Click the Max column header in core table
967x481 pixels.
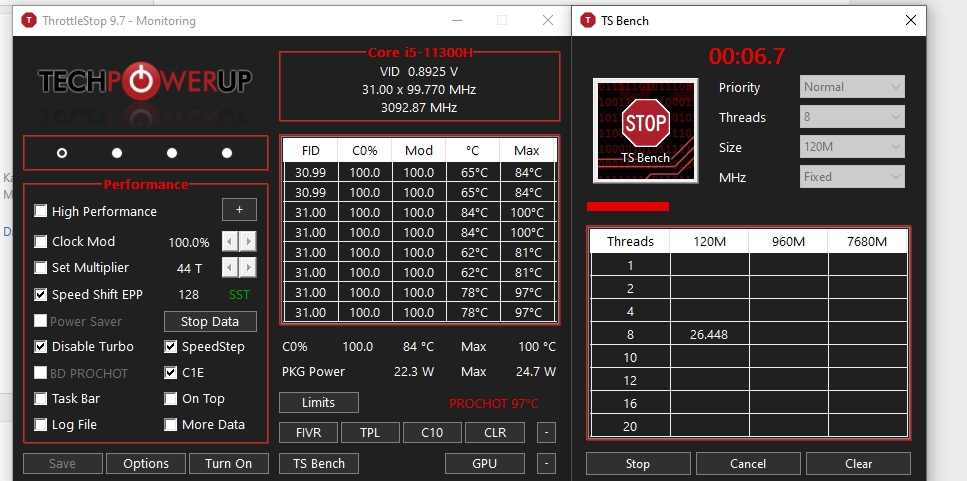[x=527, y=150]
